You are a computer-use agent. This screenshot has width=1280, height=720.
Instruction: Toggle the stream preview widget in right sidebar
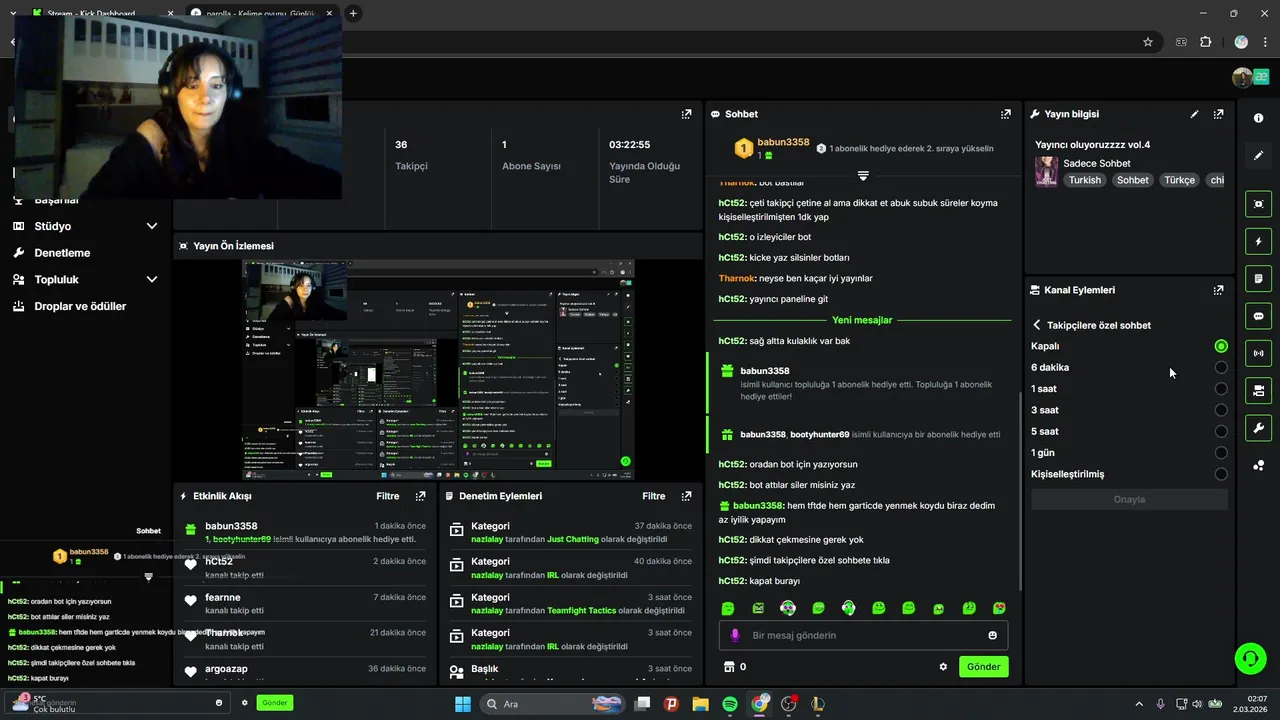click(x=1258, y=204)
